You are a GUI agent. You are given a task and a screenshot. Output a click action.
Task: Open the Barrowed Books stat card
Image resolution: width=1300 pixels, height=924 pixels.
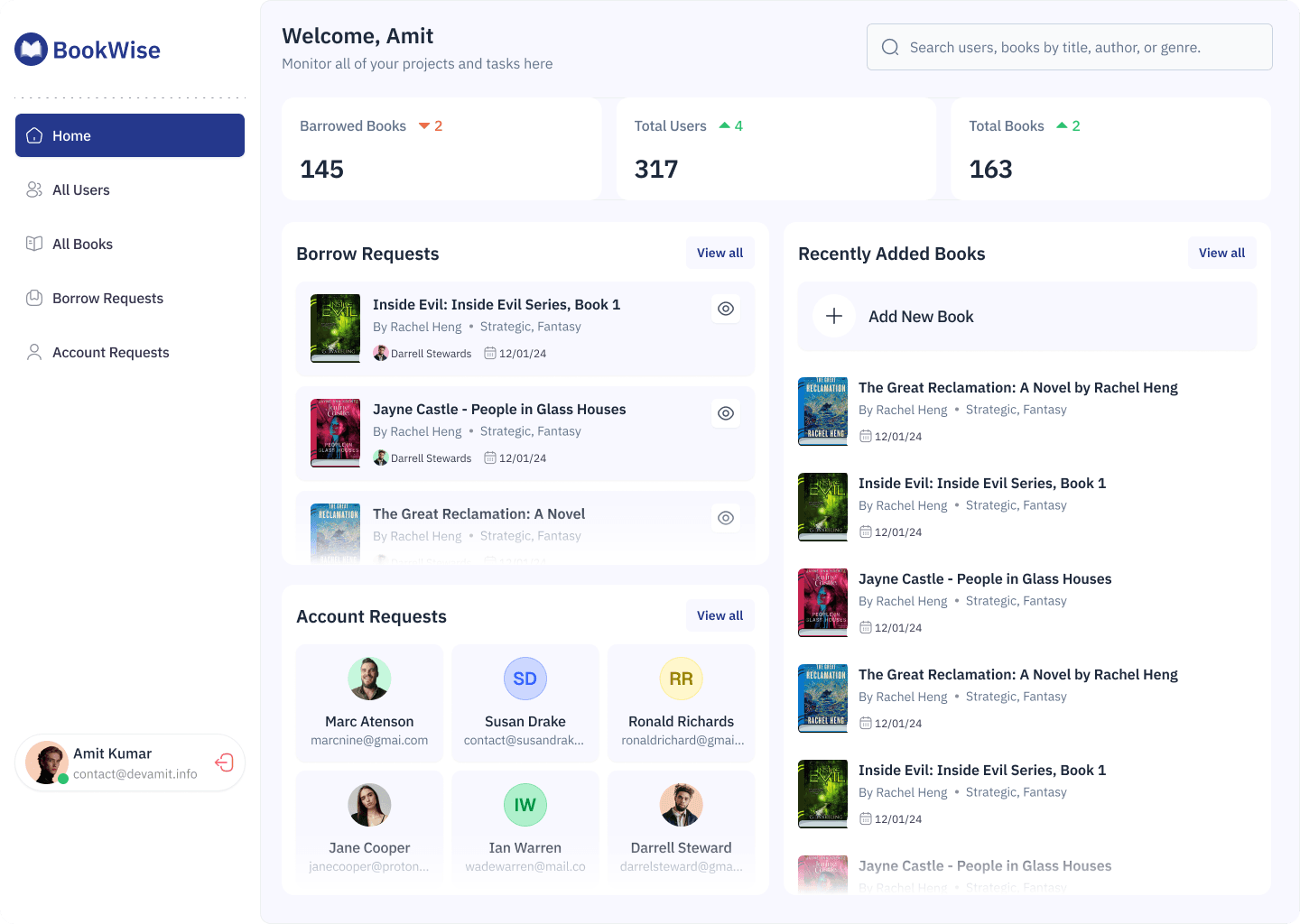(441, 149)
